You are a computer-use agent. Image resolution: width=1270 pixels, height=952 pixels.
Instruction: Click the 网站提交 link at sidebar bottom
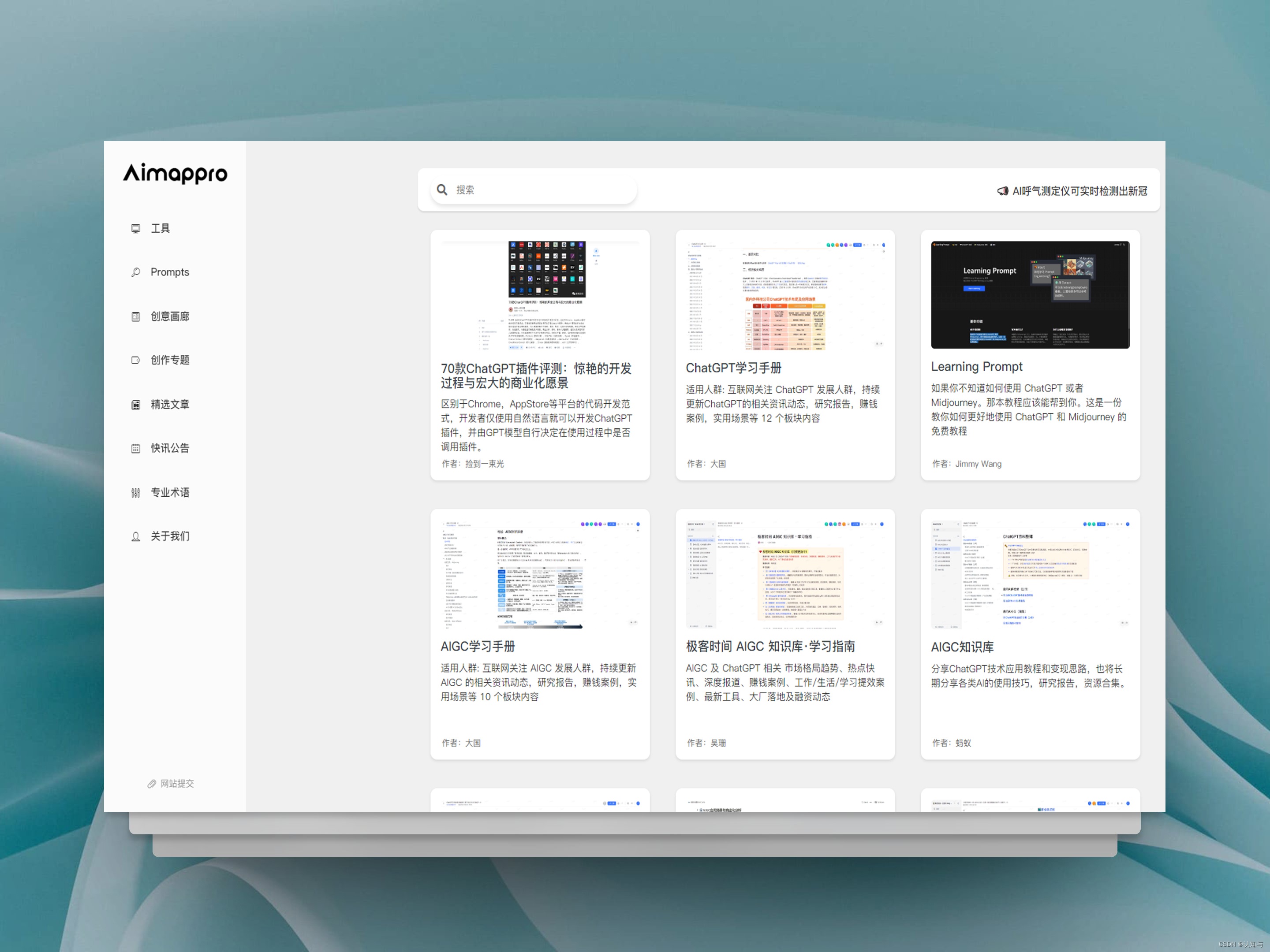pyautogui.click(x=177, y=783)
